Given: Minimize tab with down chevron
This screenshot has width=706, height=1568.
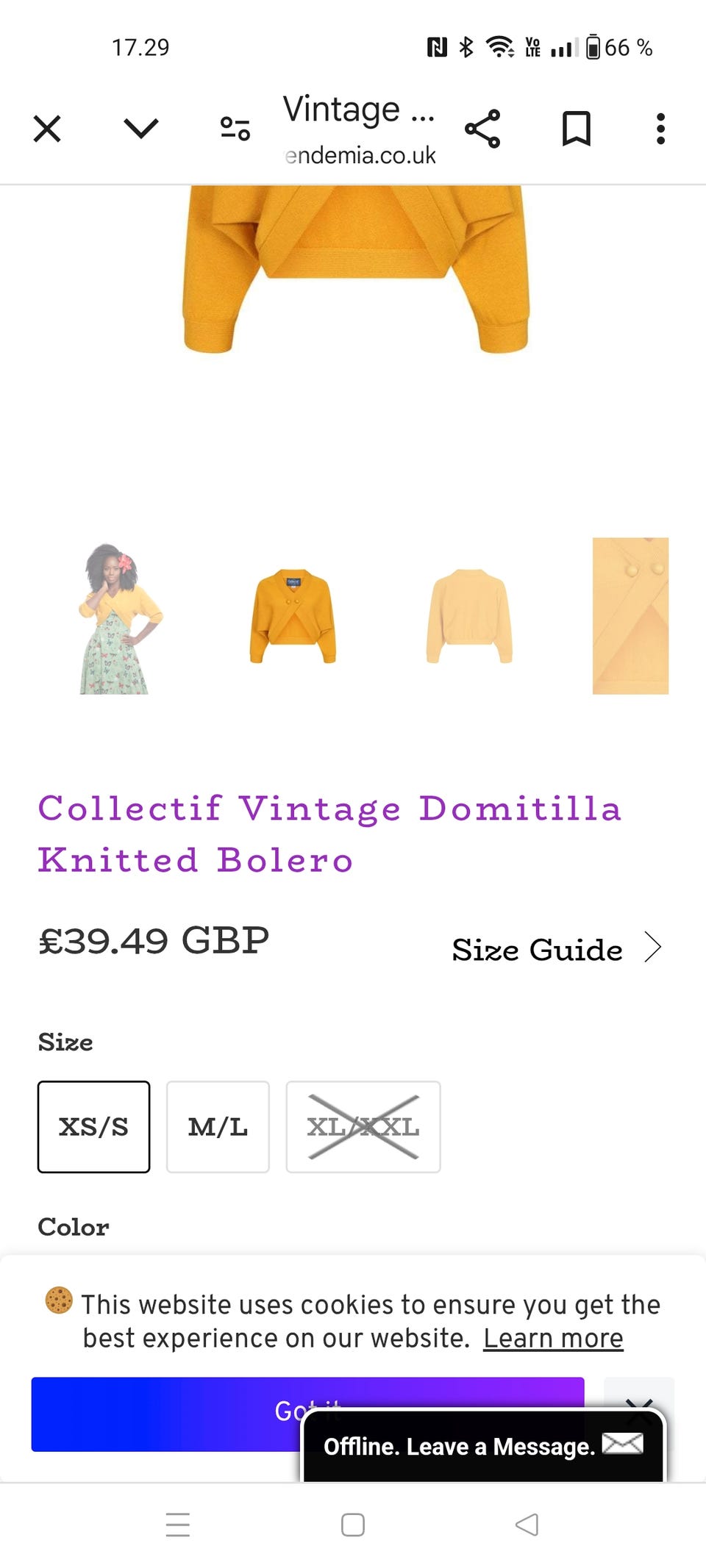Looking at the screenshot, I should point(140,129).
